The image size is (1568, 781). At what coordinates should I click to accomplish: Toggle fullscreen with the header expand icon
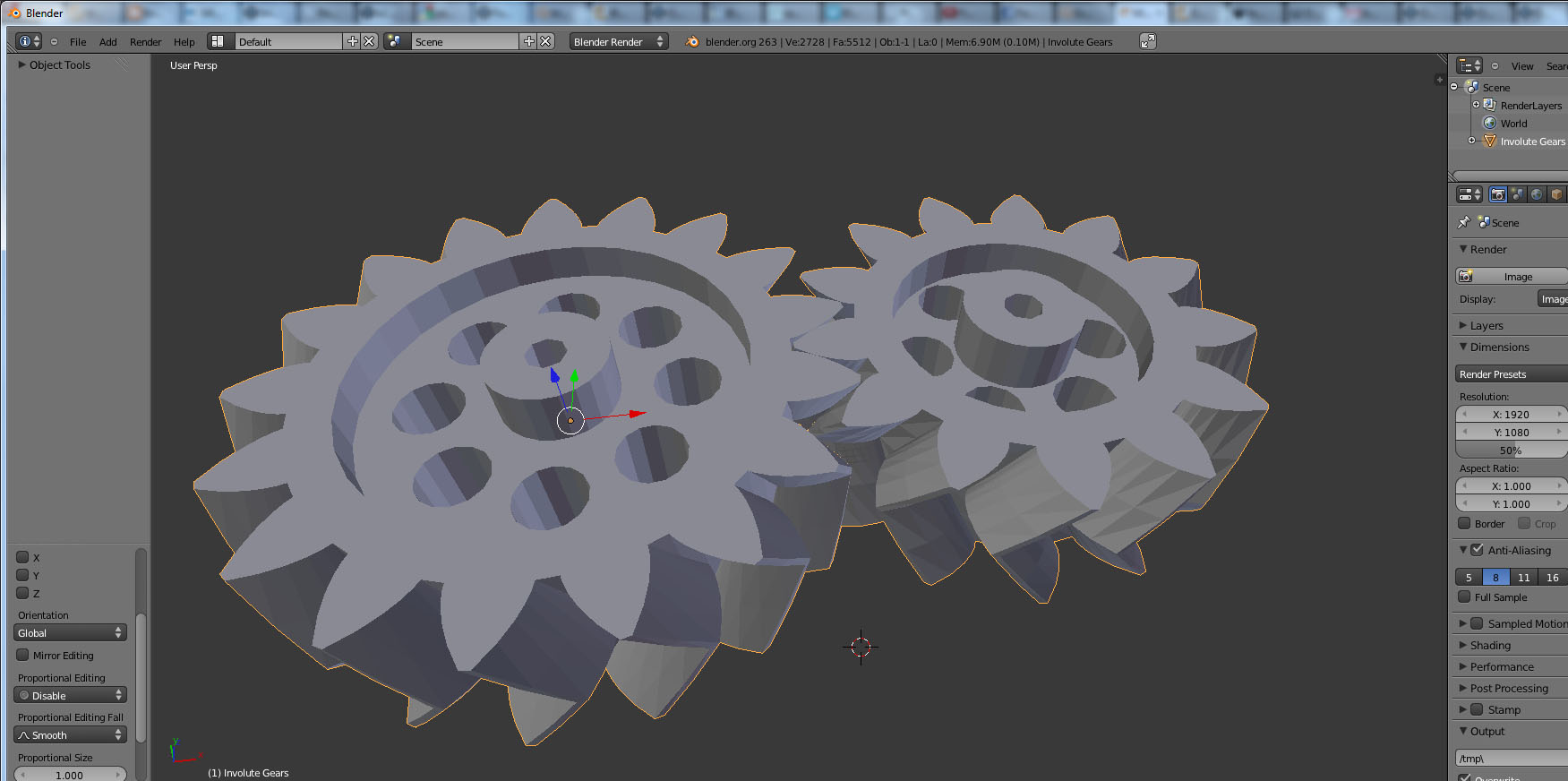click(x=1147, y=41)
